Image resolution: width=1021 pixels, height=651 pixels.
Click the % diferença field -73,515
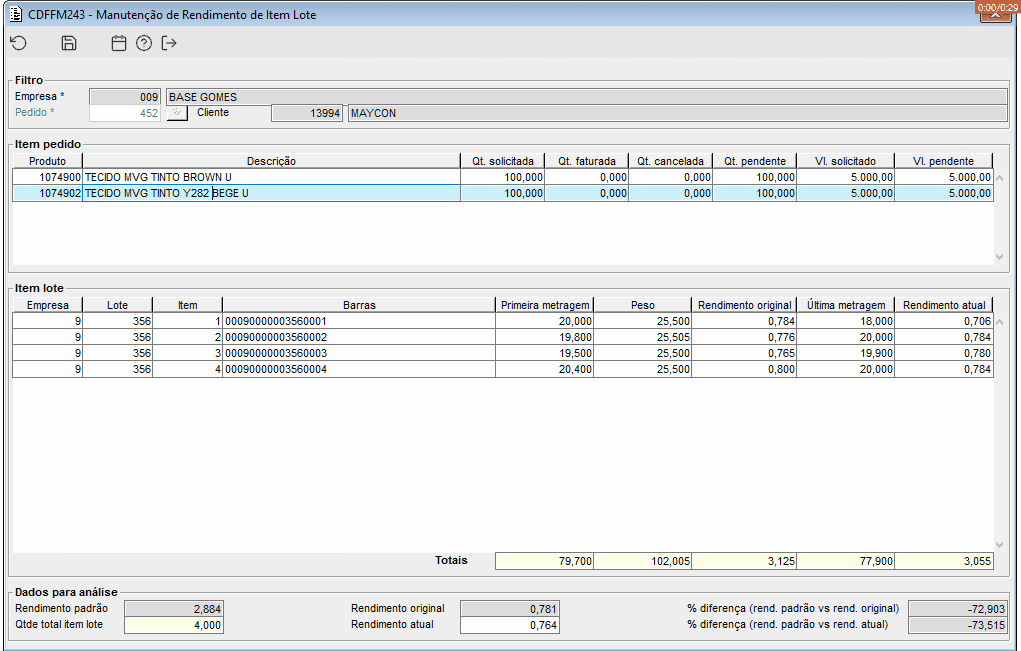point(958,625)
